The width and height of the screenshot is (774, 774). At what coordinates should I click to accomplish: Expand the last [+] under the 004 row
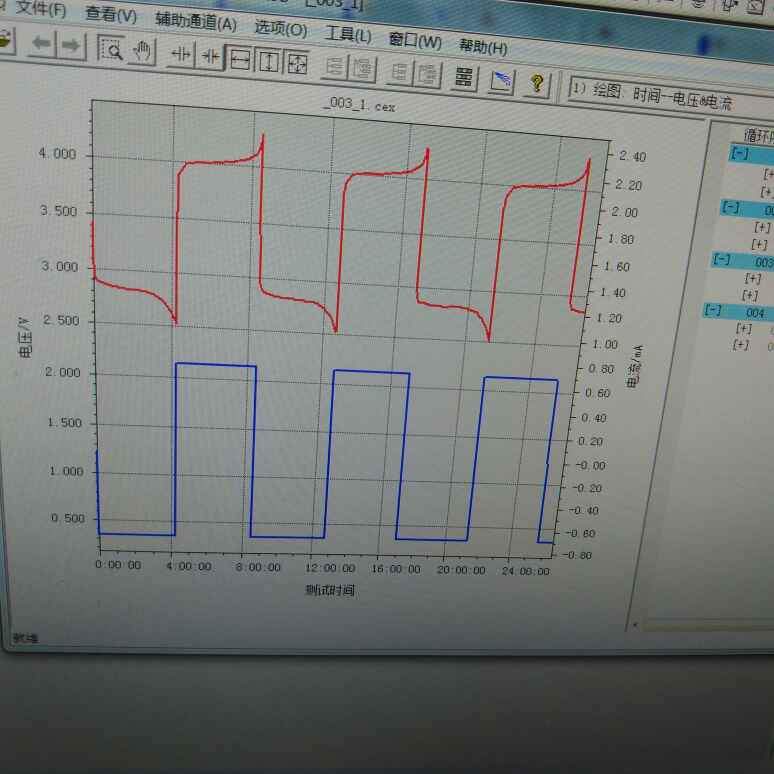tap(741, 345)
